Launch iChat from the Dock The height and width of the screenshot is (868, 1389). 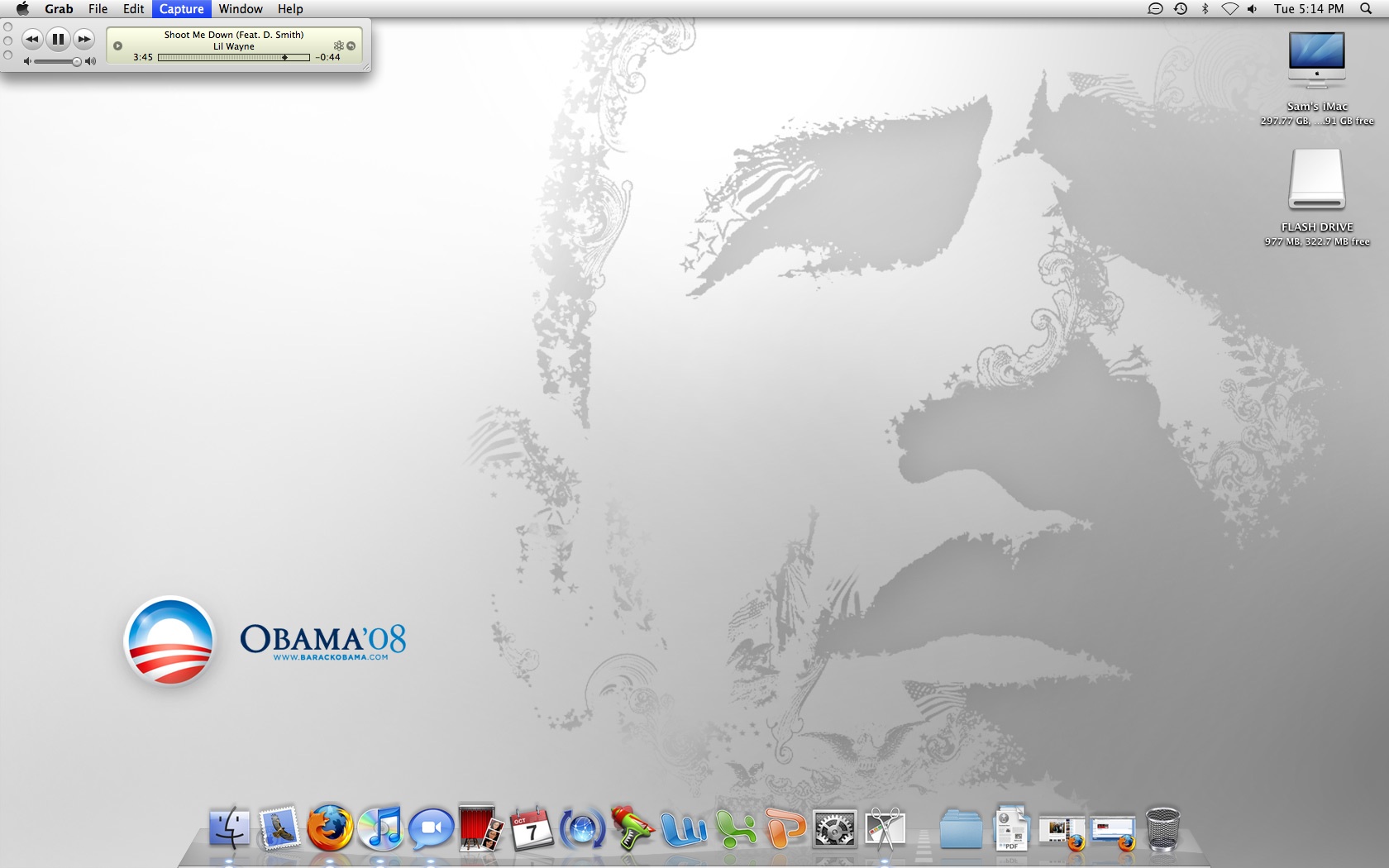coord(431,827)
